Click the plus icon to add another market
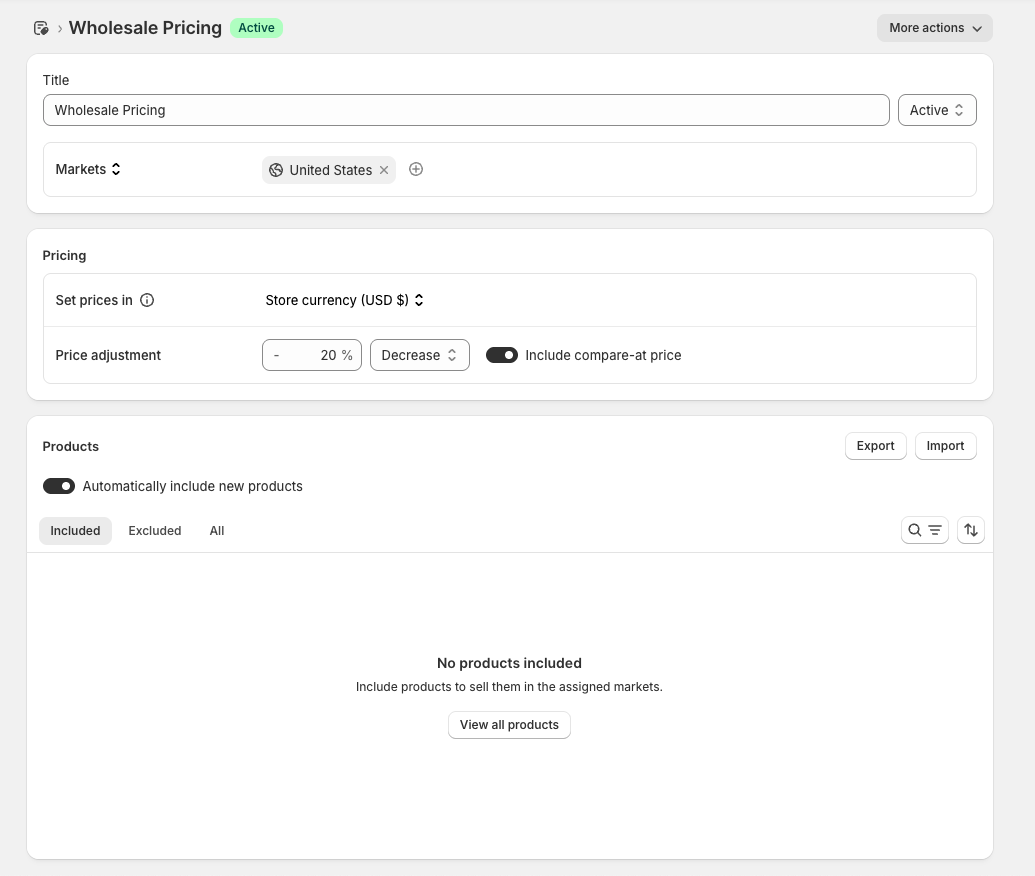The width and height of the screenshot is (1035, 876). pos(416,169)
